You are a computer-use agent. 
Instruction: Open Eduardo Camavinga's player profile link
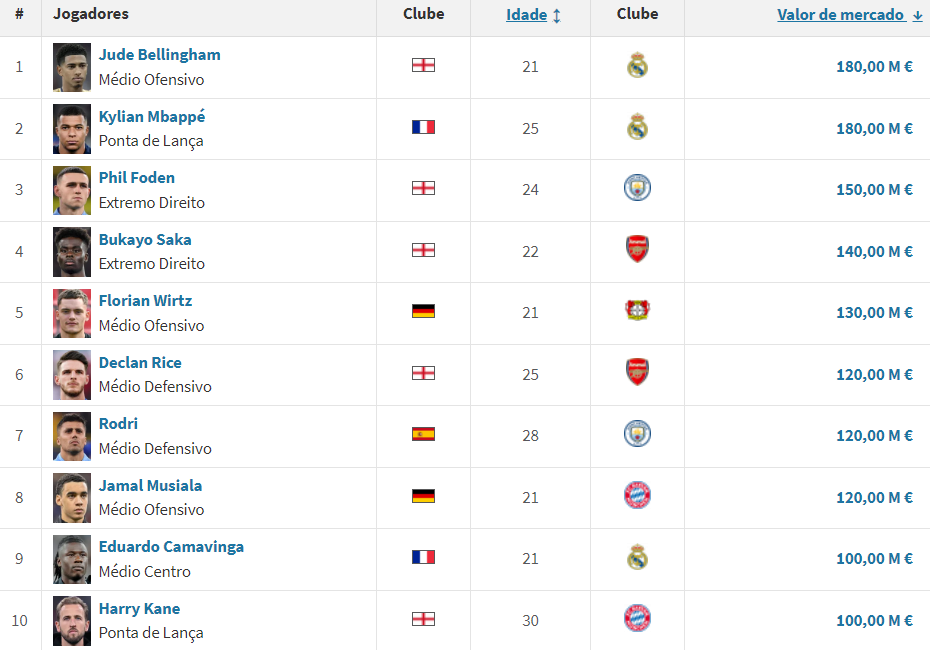click(171, 546)
